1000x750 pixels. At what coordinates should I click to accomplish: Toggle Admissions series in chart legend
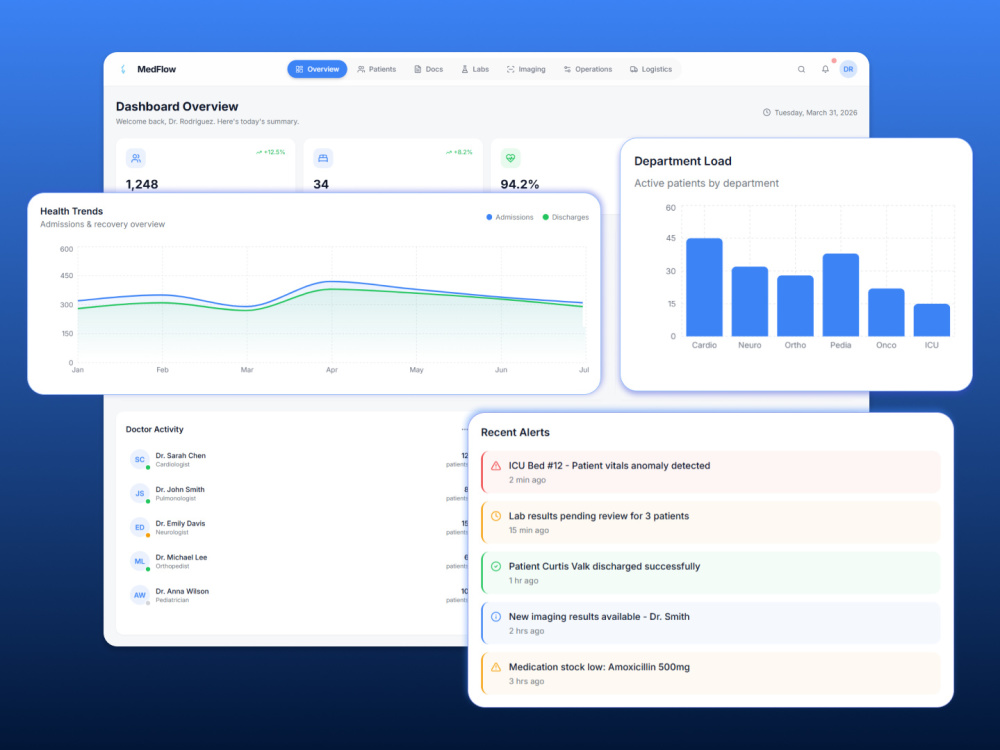point(510,217)
